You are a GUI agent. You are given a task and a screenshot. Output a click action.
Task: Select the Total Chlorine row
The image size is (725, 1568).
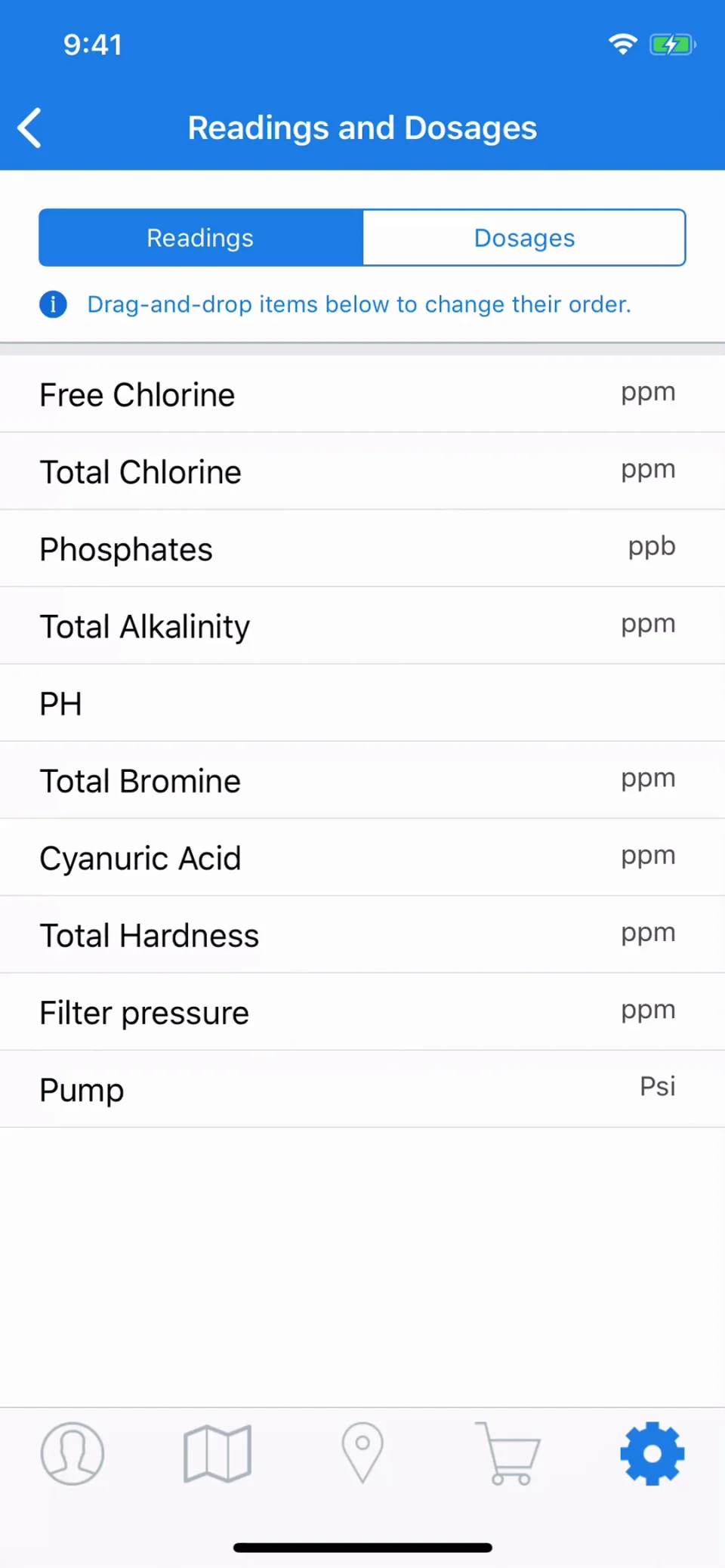click(362, 471)
